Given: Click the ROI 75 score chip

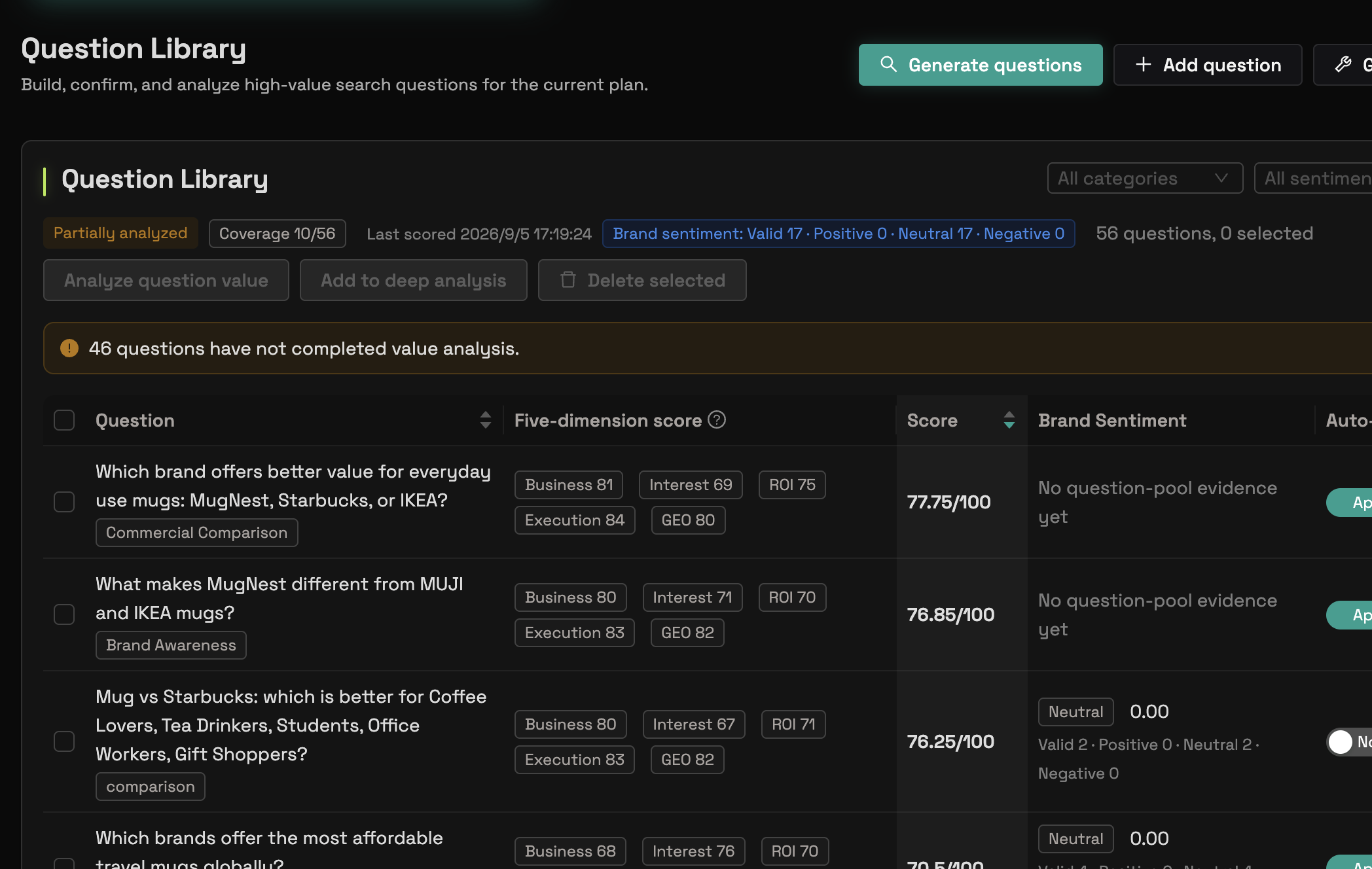Looking at the screenshot, I should 792,485.
